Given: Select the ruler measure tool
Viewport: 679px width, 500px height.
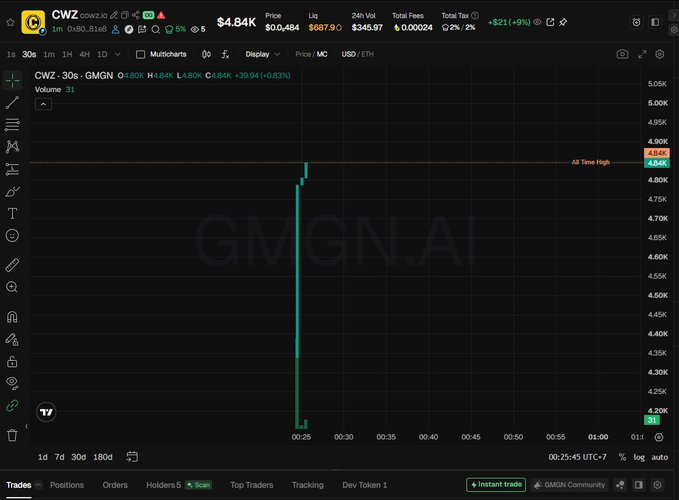Looking at the screenshot, I should pyautogui.click(x=12, y=265).
